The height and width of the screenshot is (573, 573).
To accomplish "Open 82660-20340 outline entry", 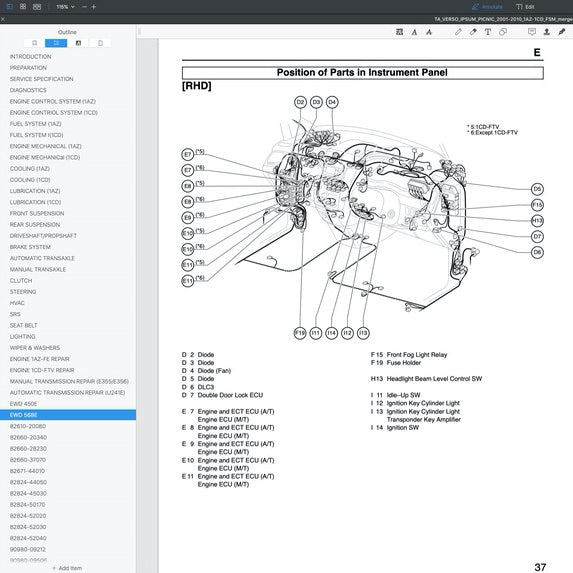I will 28,437.
